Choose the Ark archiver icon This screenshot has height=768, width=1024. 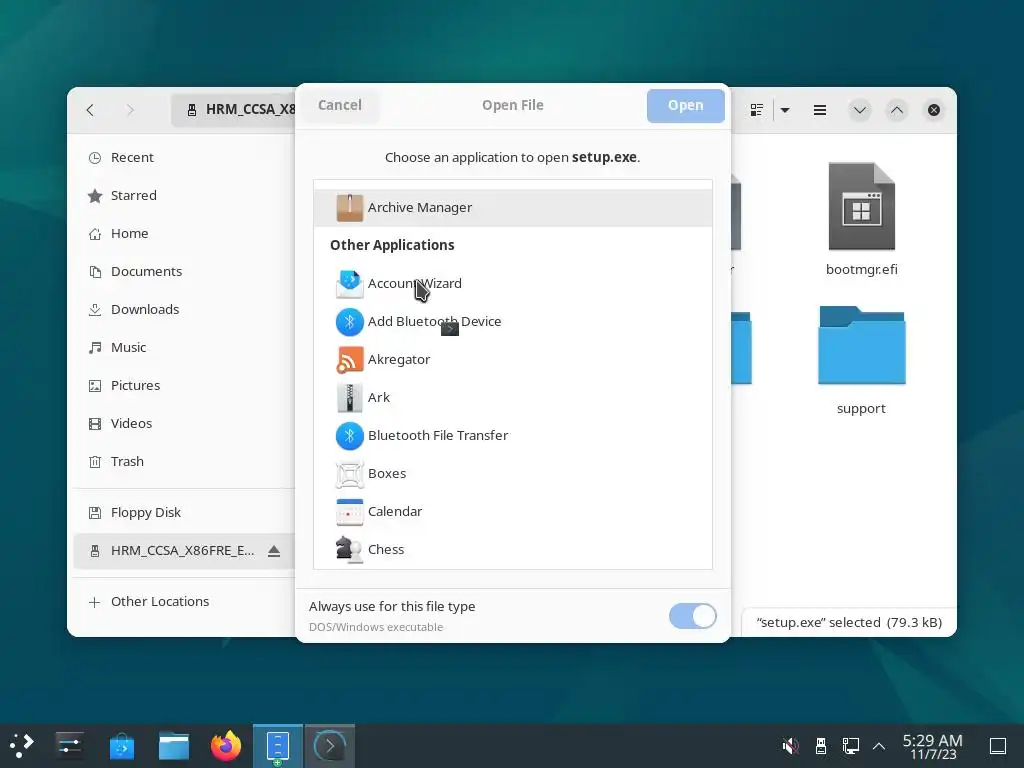click(x=349, y=398)
